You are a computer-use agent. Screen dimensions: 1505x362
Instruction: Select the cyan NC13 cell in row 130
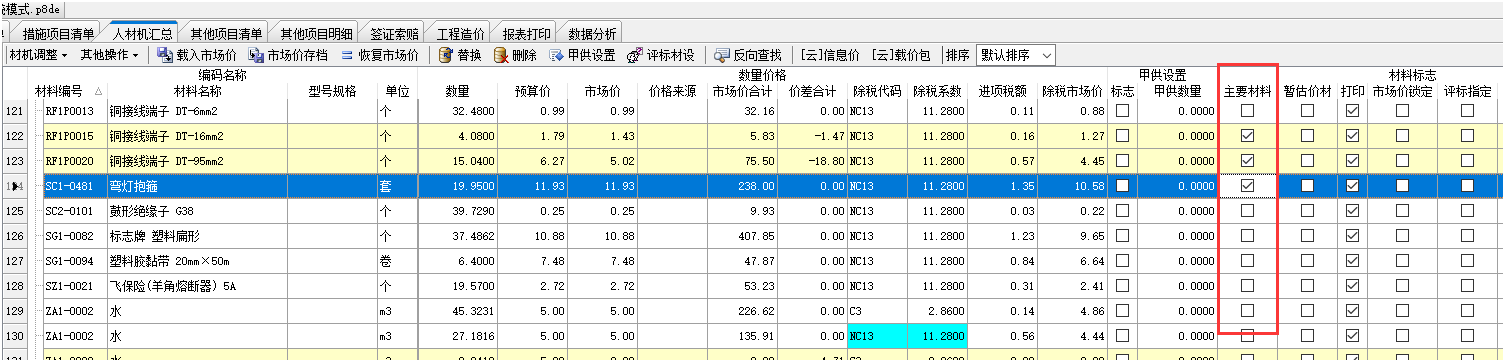(x=877, y=336)
